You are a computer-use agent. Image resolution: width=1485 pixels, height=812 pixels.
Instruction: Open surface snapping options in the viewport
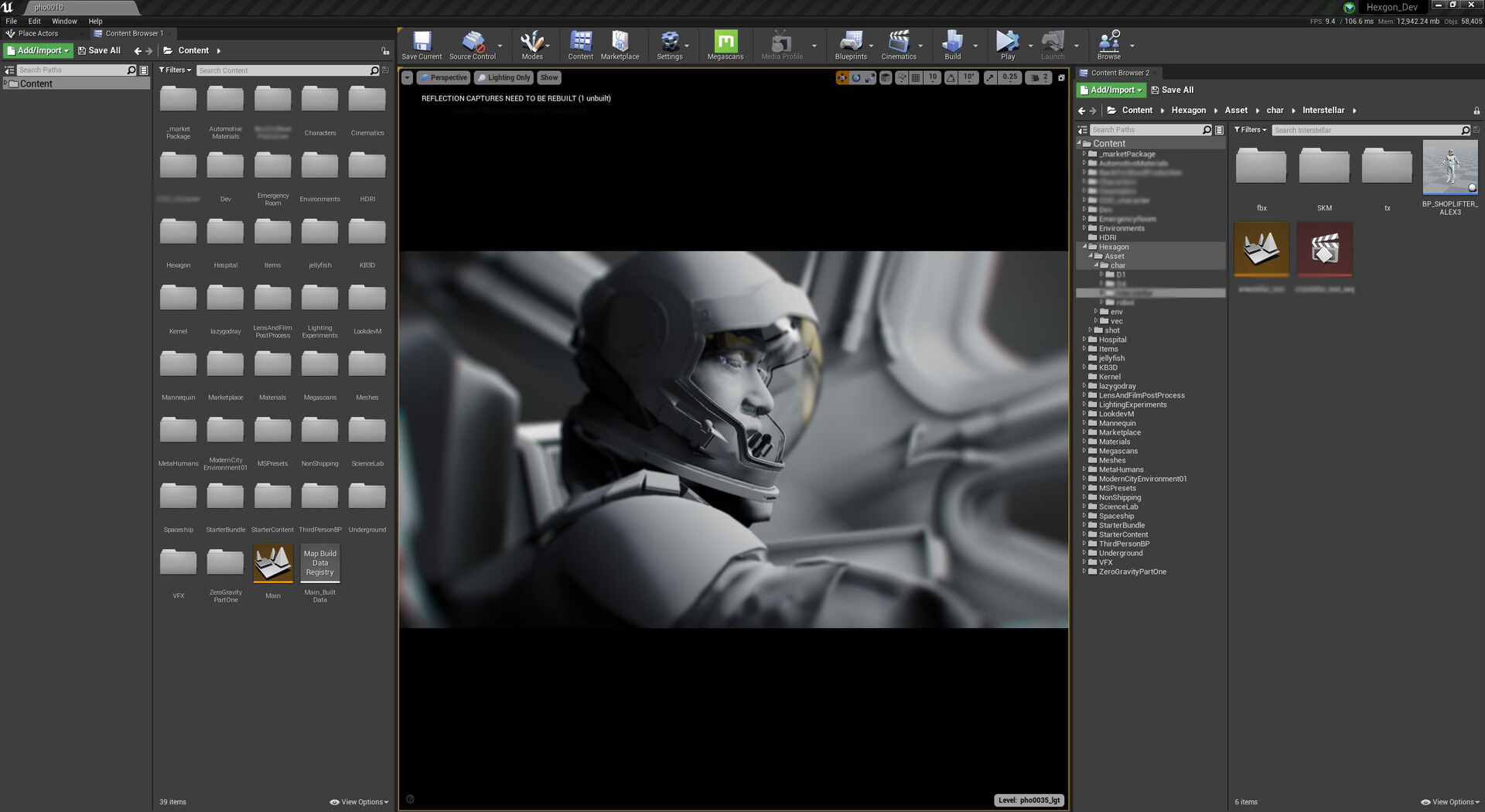click(902, 77)
